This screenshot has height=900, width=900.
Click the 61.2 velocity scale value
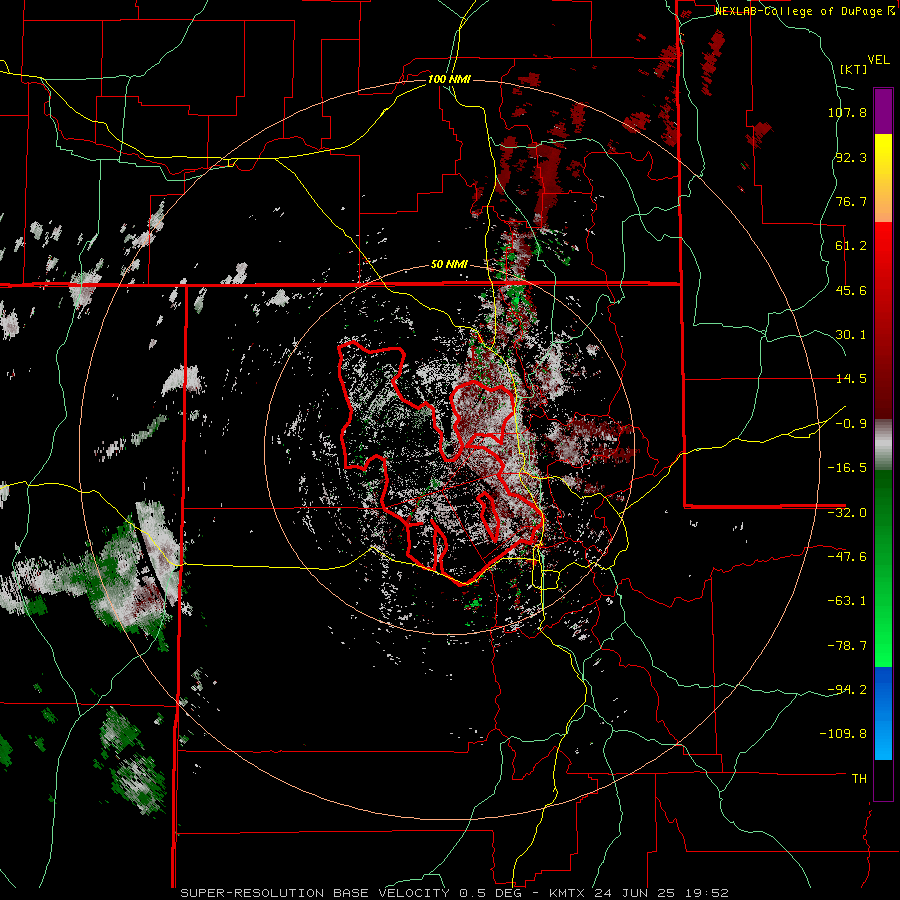point(851,246)
